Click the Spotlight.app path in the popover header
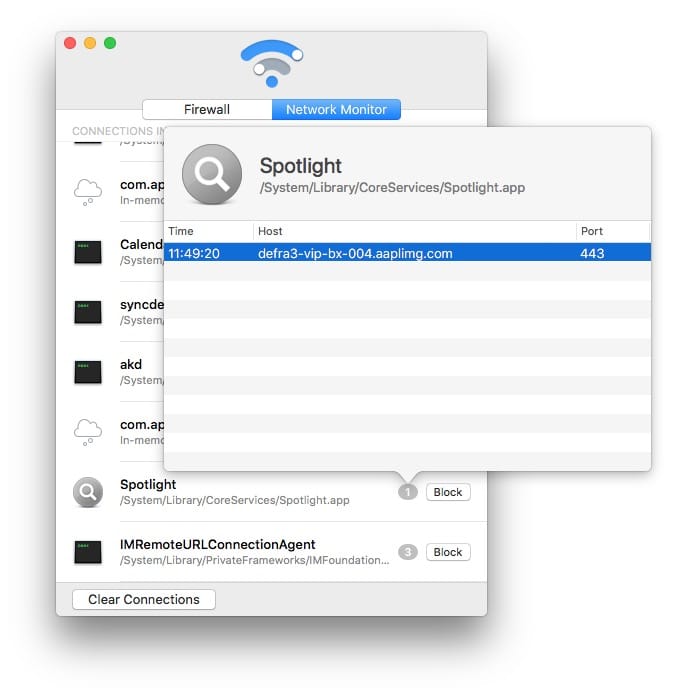Image resolution: width=681 pixels, height=696 pixels. [392, 188]
